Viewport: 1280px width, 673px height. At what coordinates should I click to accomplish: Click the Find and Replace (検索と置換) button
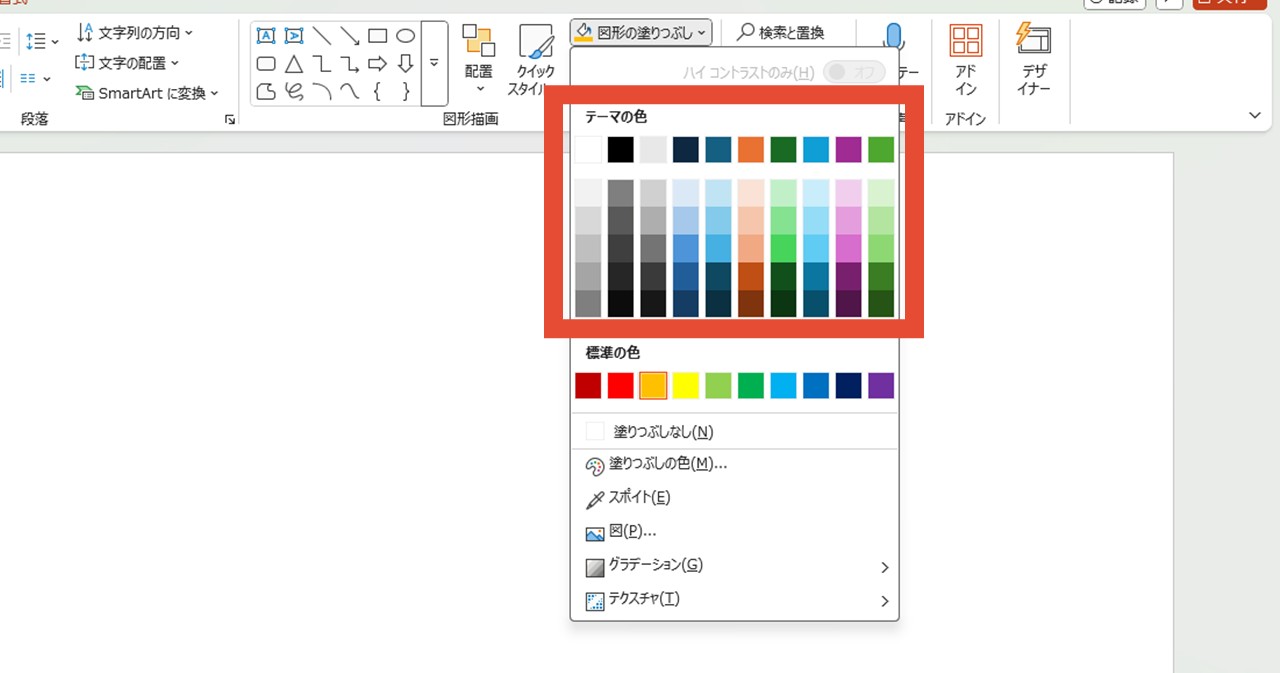781,33
